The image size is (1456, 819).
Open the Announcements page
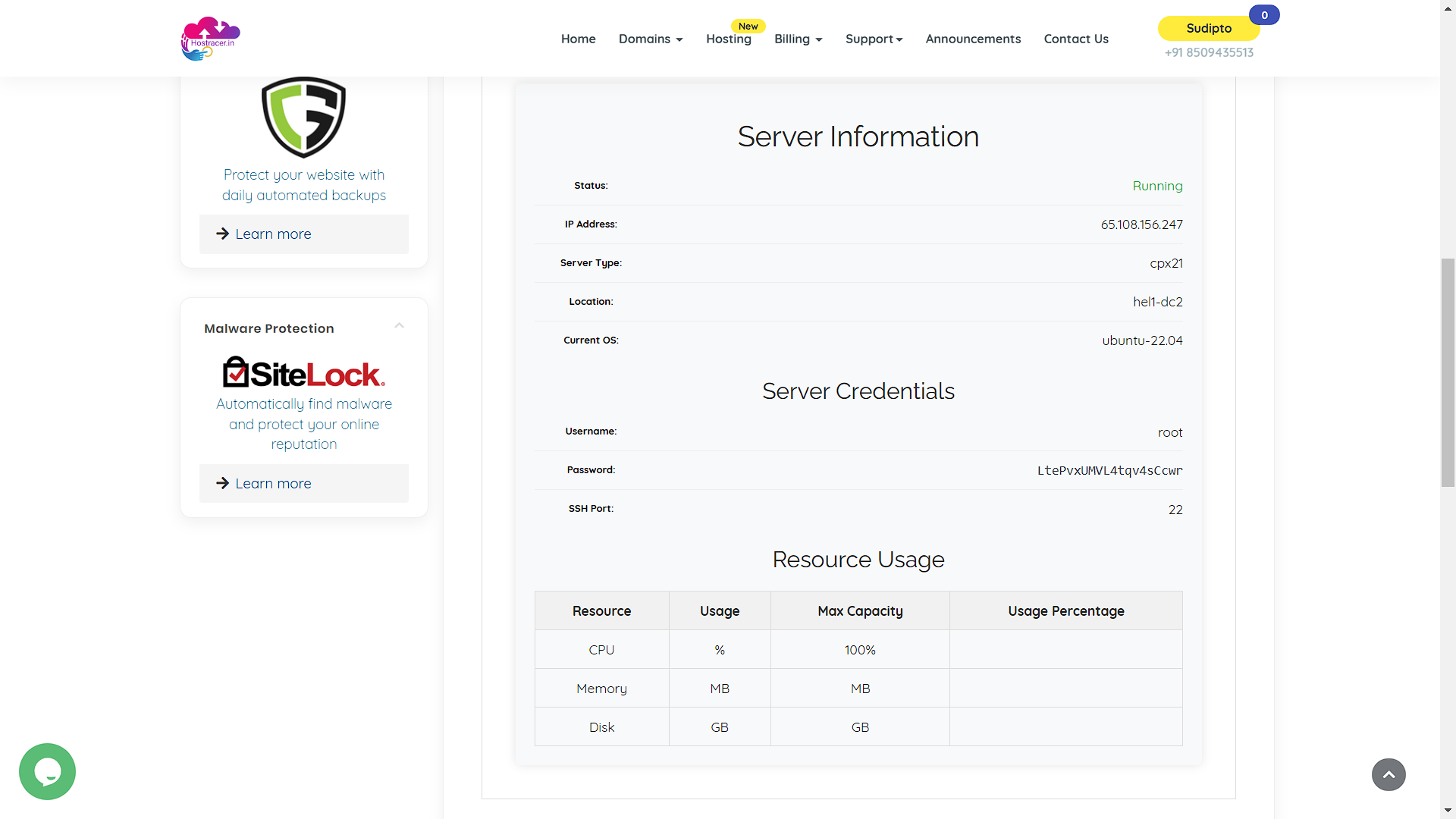click(x=973, y=39)
